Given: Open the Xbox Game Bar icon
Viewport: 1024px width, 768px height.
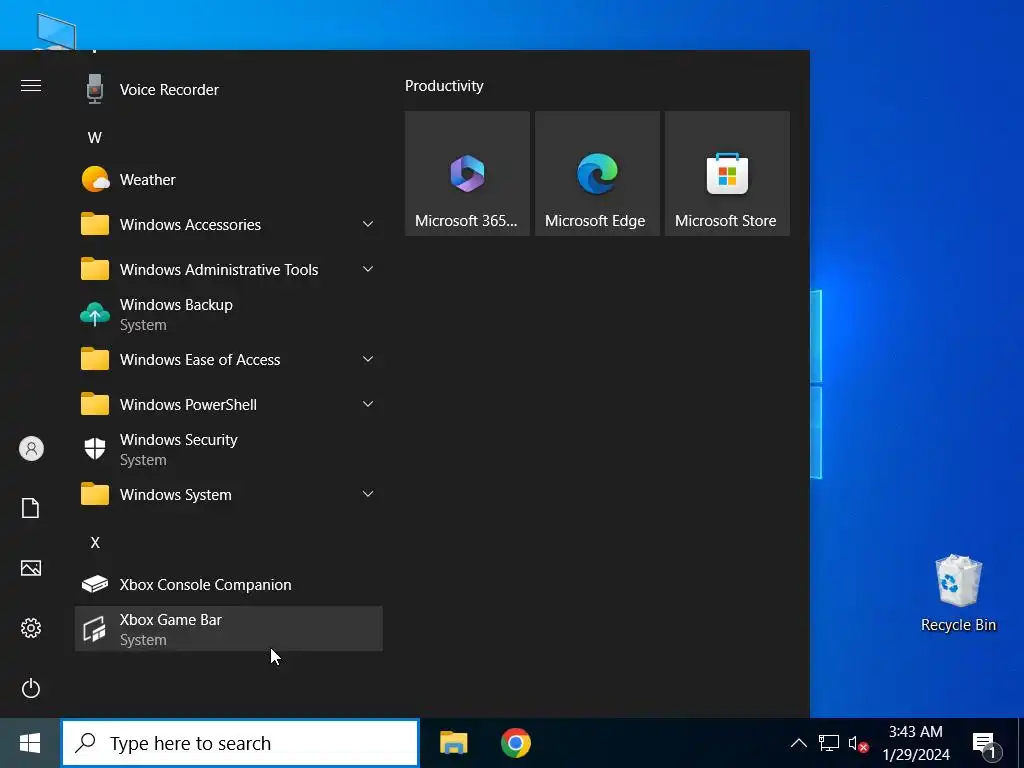Looking at the screenshot, I should [x=95, y=629].
